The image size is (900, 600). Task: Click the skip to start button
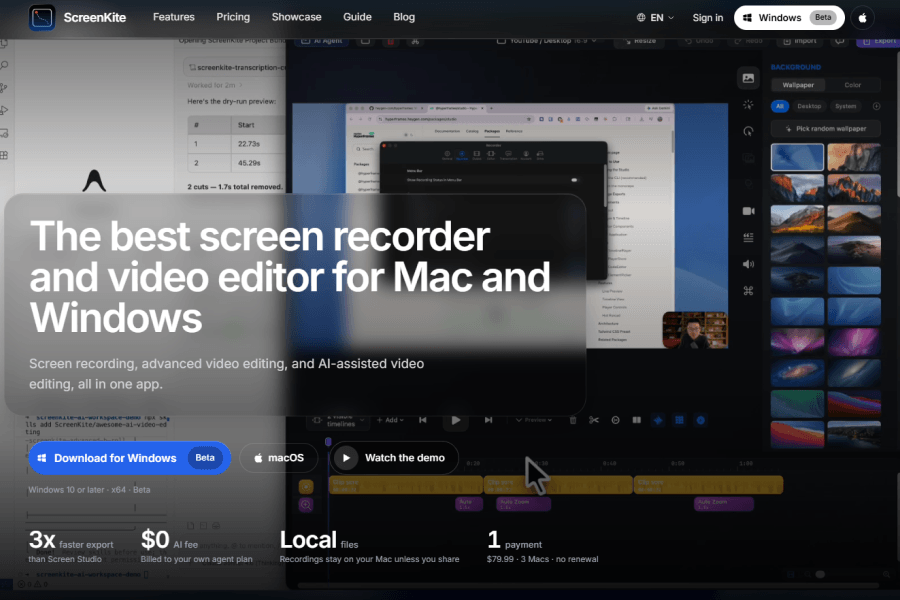422,420
